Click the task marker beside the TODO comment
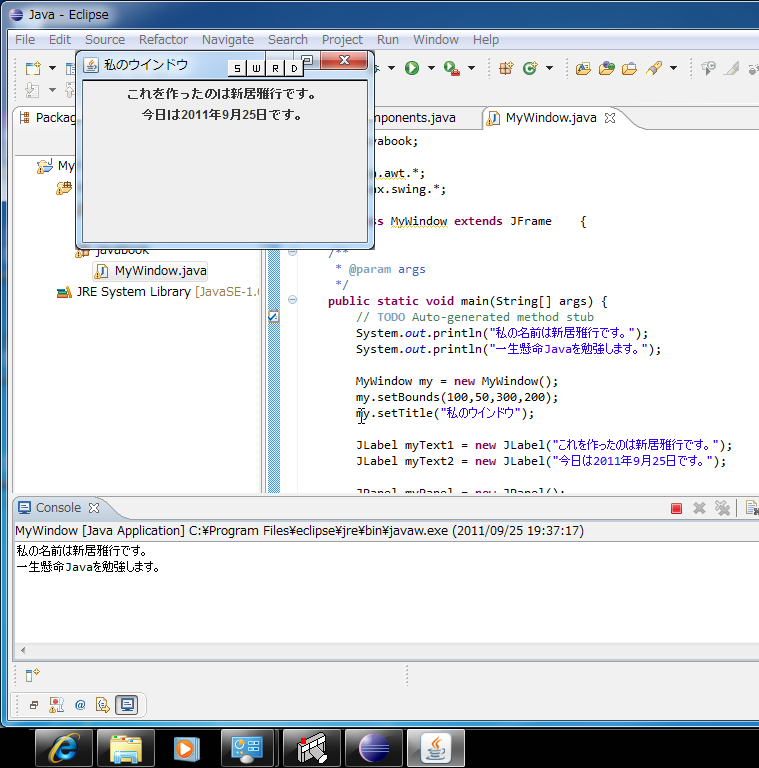The width and height of the screenshot is (759, 768). pyautogui.click(x=273, y=317)
